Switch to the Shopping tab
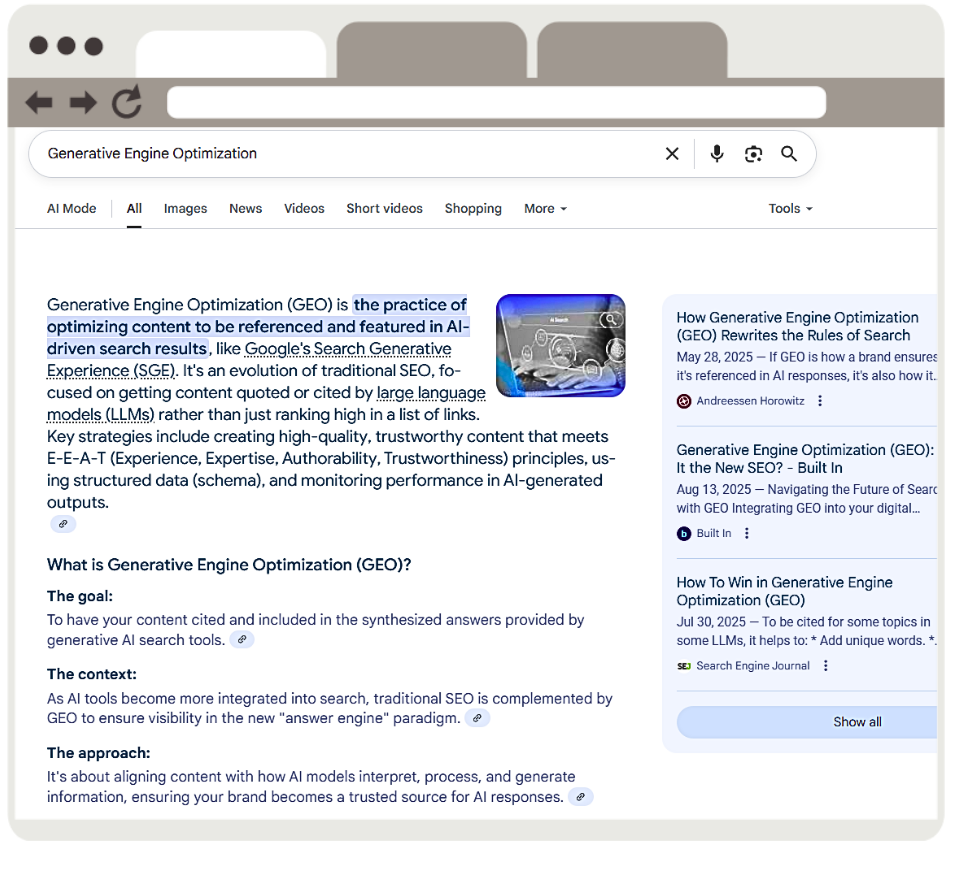960x881 pixels. click(472, 208)
